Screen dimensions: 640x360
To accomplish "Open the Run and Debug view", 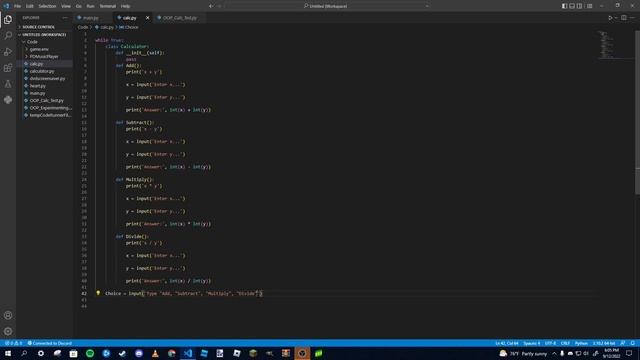I will coord(8,52).
